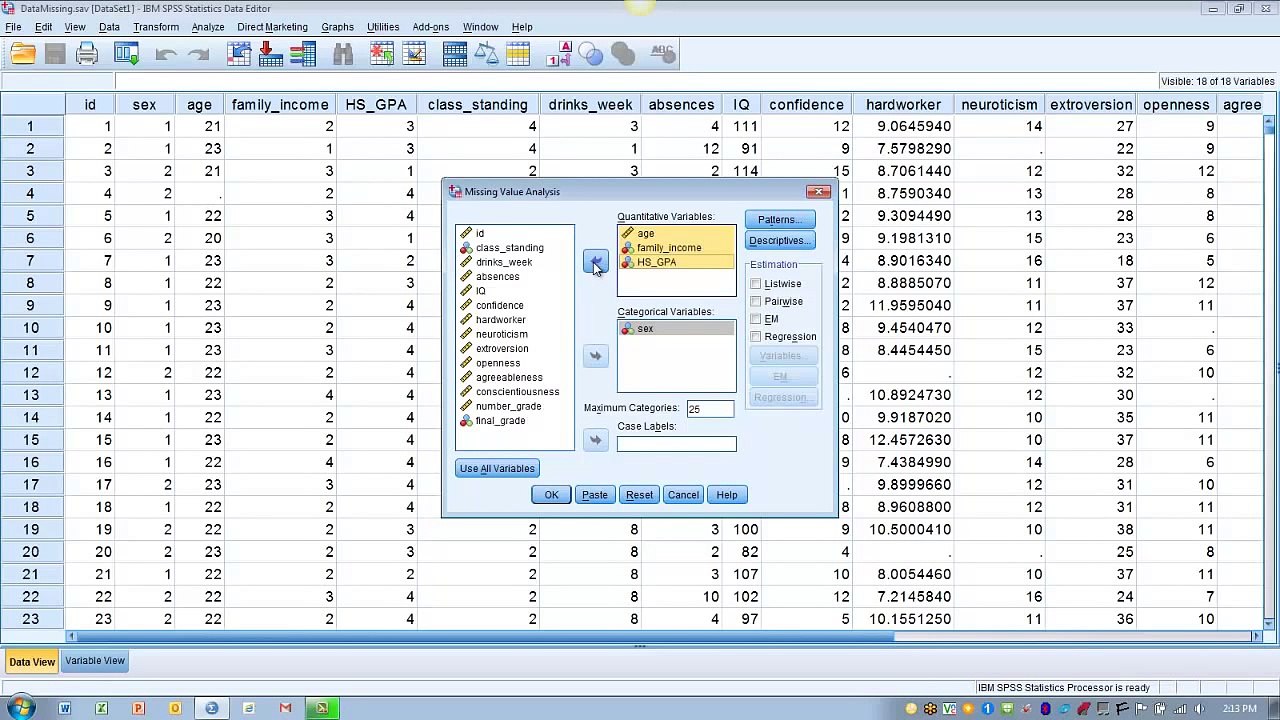1280x720 pixels.
Task: Select final_grade in the variable list
Action: pyautogui.click(x=500, y=421)
